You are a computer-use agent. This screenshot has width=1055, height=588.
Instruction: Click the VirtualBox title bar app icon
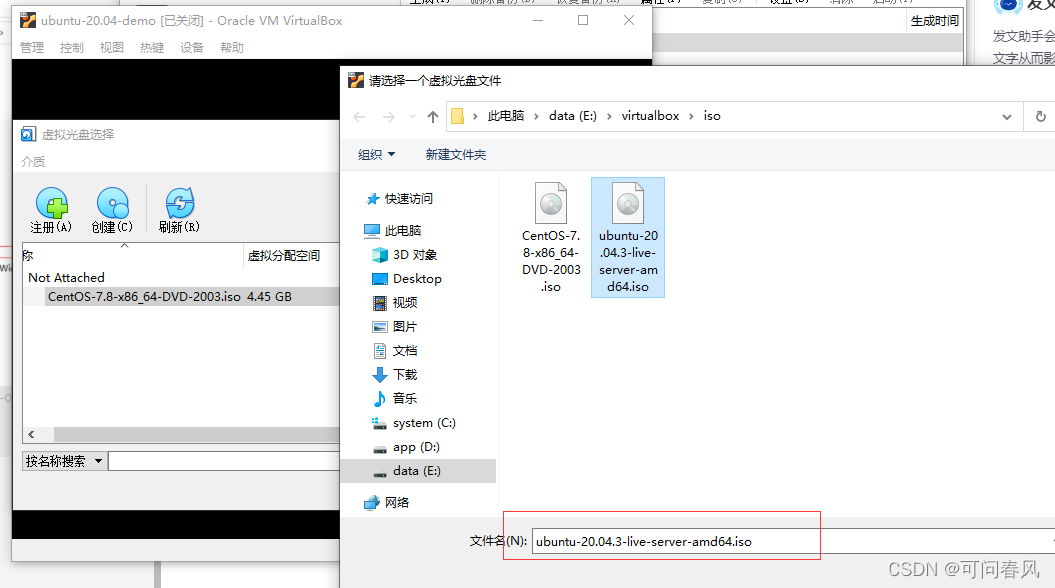(x=28, y=21)
